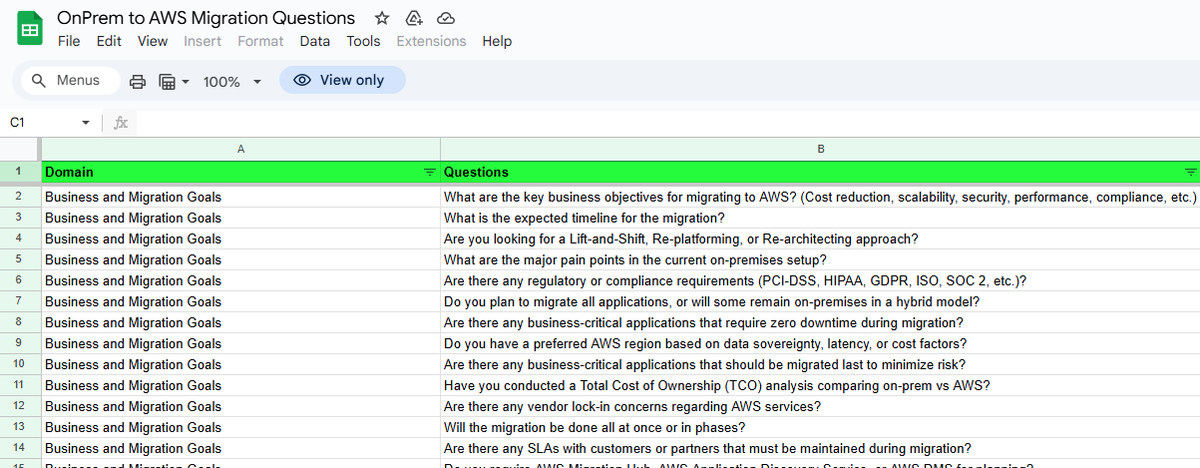The width and height of the screenshot is (1200, 468).
Task: Search the Menus box
Action: pyautogui.click(x=70, y=80)
